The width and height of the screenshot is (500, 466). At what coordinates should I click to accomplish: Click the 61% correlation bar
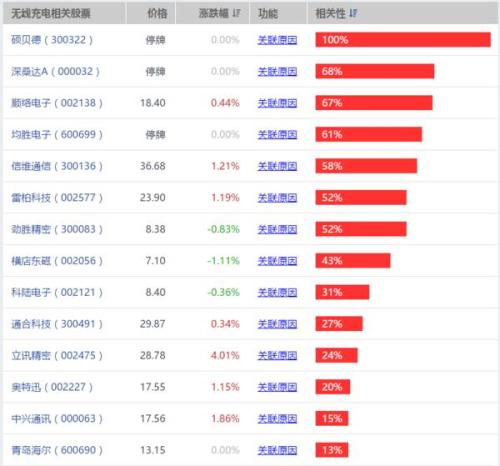369,135
